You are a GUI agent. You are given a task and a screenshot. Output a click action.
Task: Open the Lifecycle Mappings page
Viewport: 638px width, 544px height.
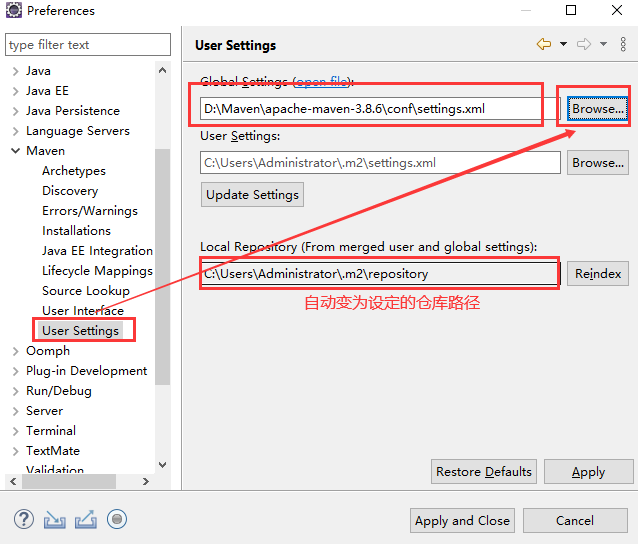pos(97,271)
